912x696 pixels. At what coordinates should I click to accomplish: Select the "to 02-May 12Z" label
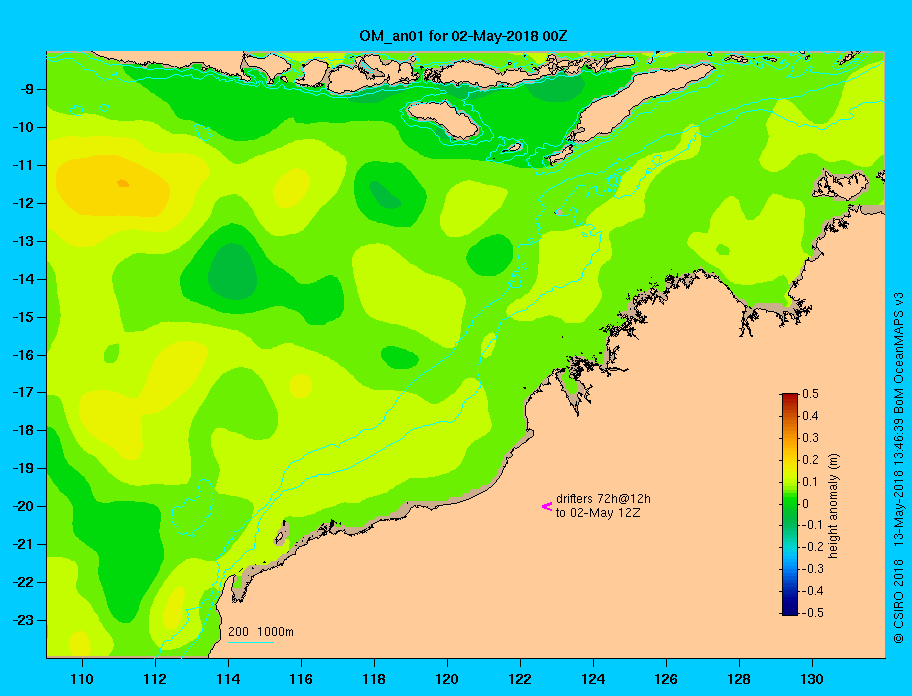[x=598, y=513]
